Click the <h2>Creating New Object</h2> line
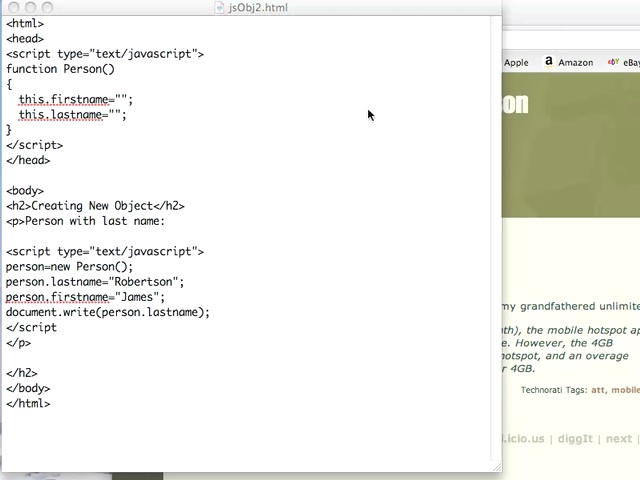Viewport: 640px width, 480px height. point(95,206)
